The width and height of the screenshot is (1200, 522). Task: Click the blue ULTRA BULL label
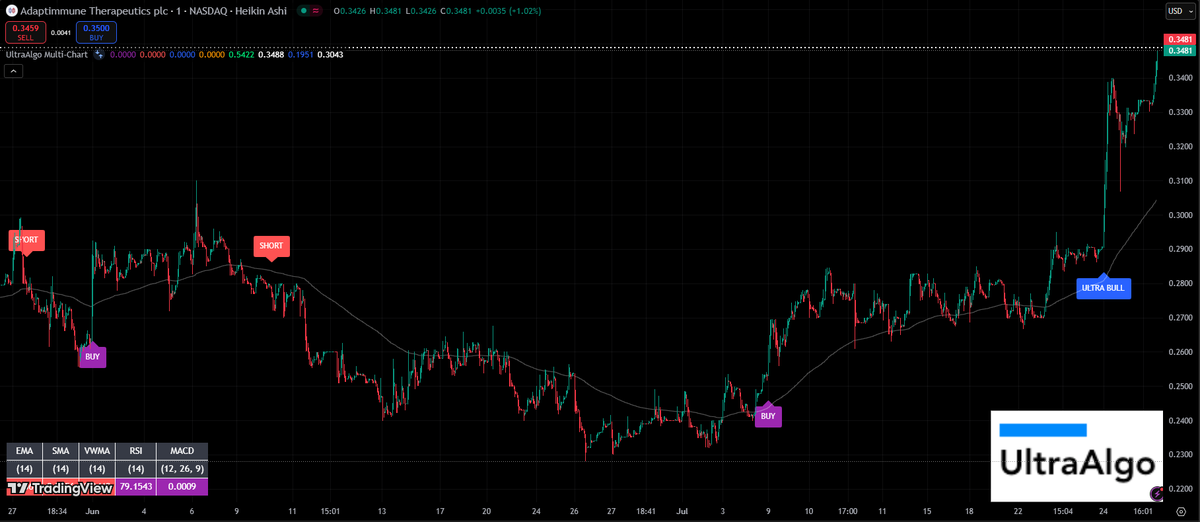(1103, 288)
